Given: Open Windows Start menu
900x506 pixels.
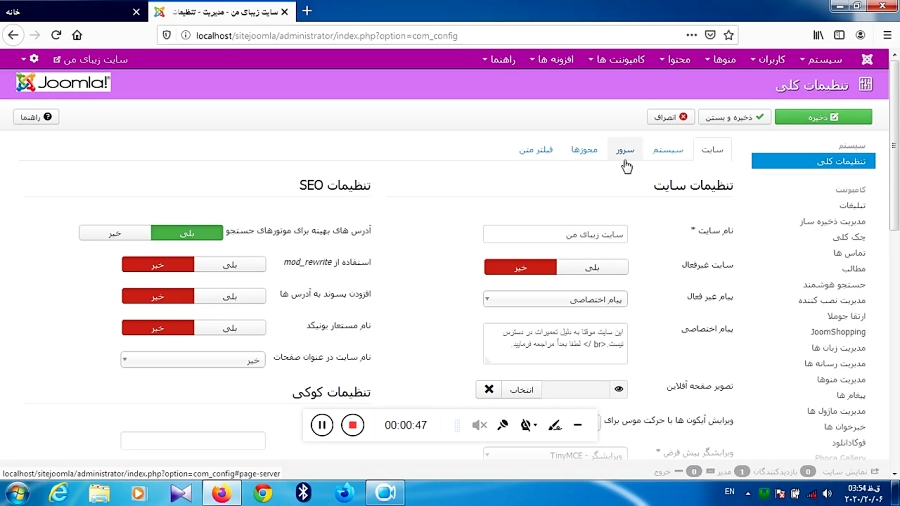Looking at the screenshot, I should click(x=17, y=493).
